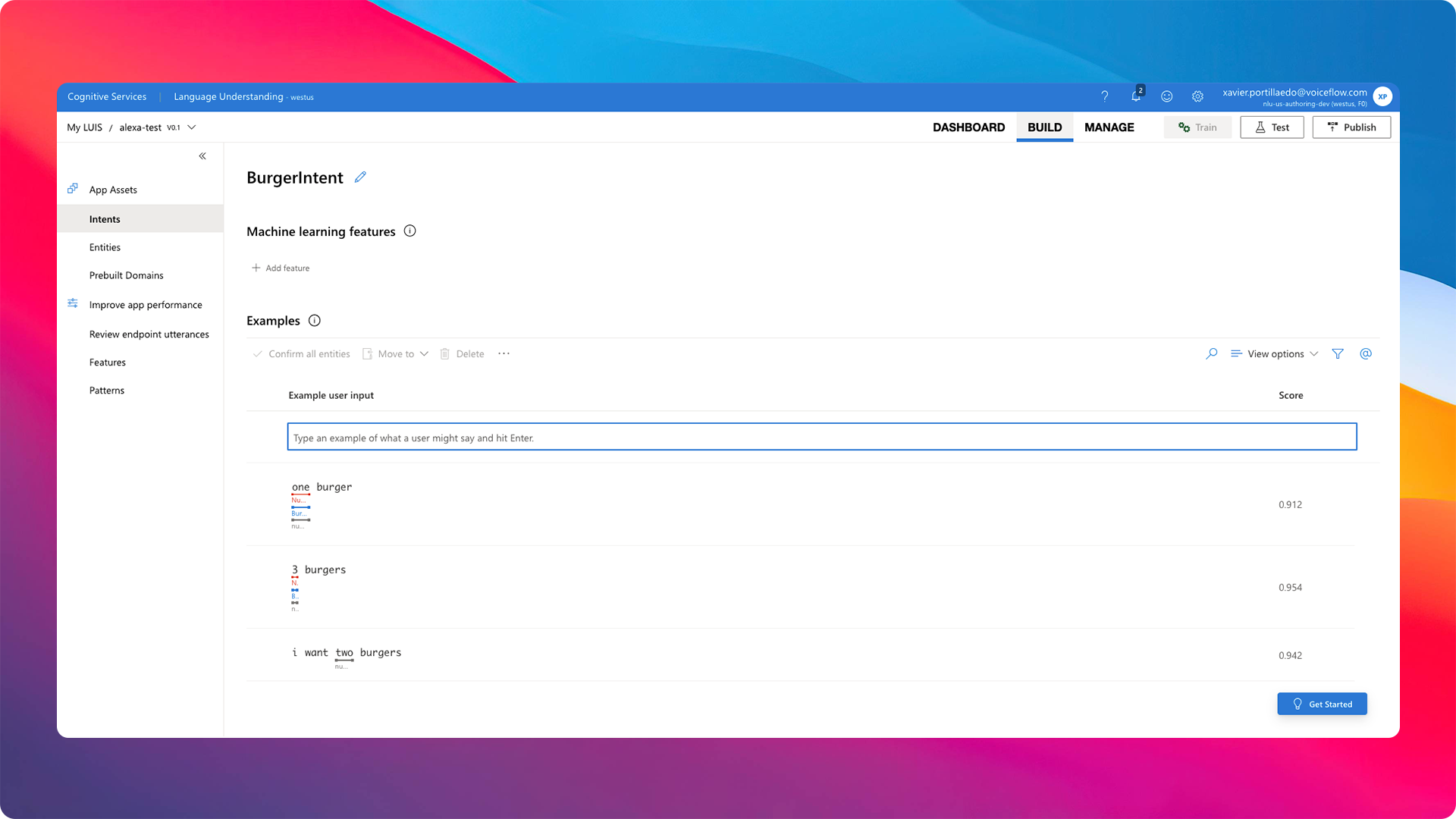Viewport: 1456px width, 819px height.
Task: Click the Get Started button
Action: click(1322, 704)
